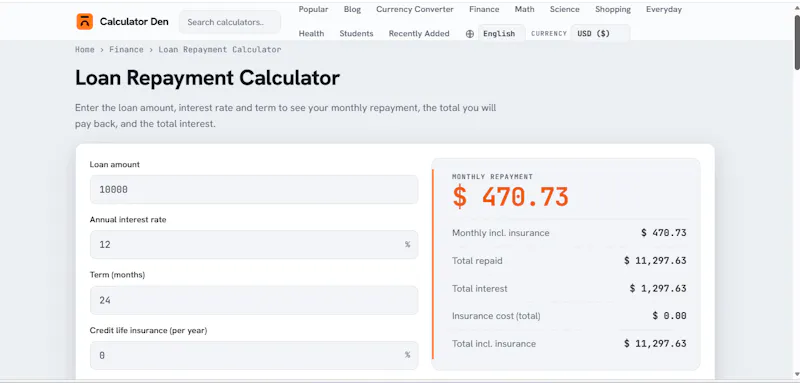Click the Total interest label

pyautogui.click(x=480, y=289)
